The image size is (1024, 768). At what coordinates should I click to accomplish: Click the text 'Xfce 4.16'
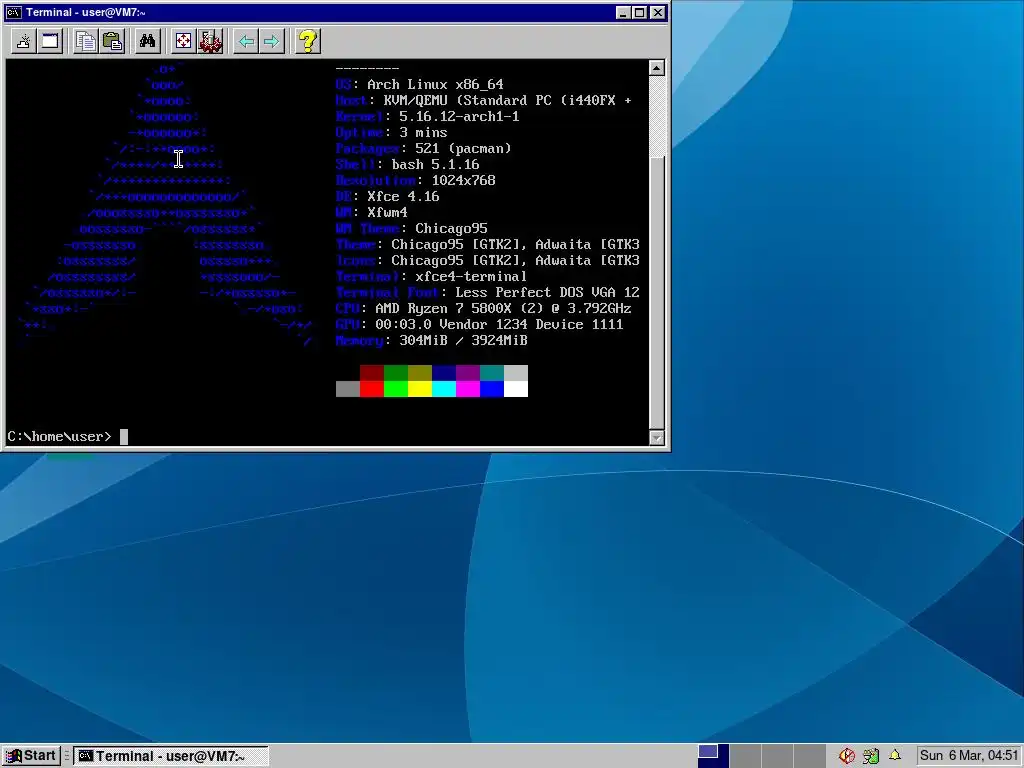(x=403, y=197)
